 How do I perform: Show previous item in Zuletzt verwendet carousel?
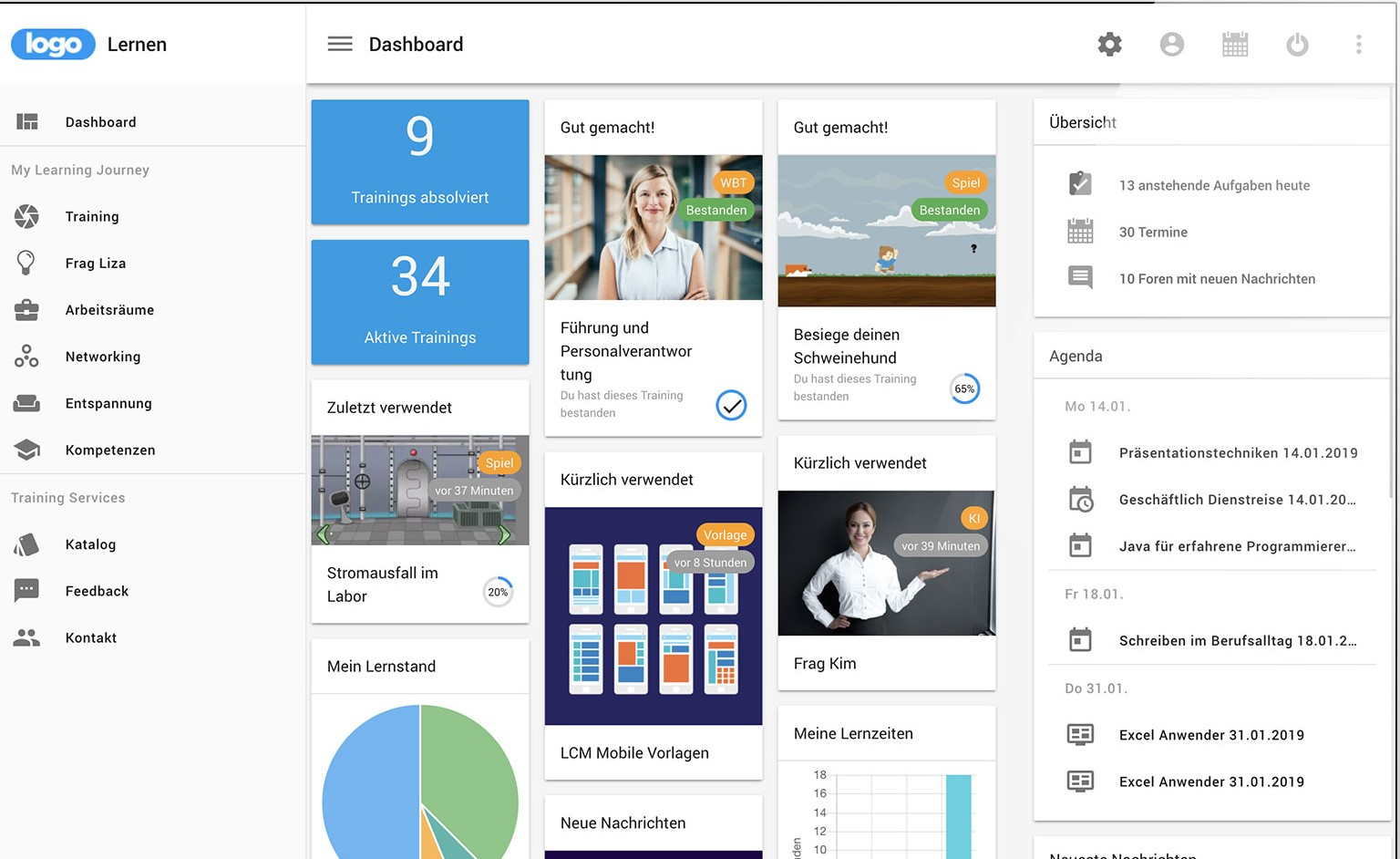[323, 533]
